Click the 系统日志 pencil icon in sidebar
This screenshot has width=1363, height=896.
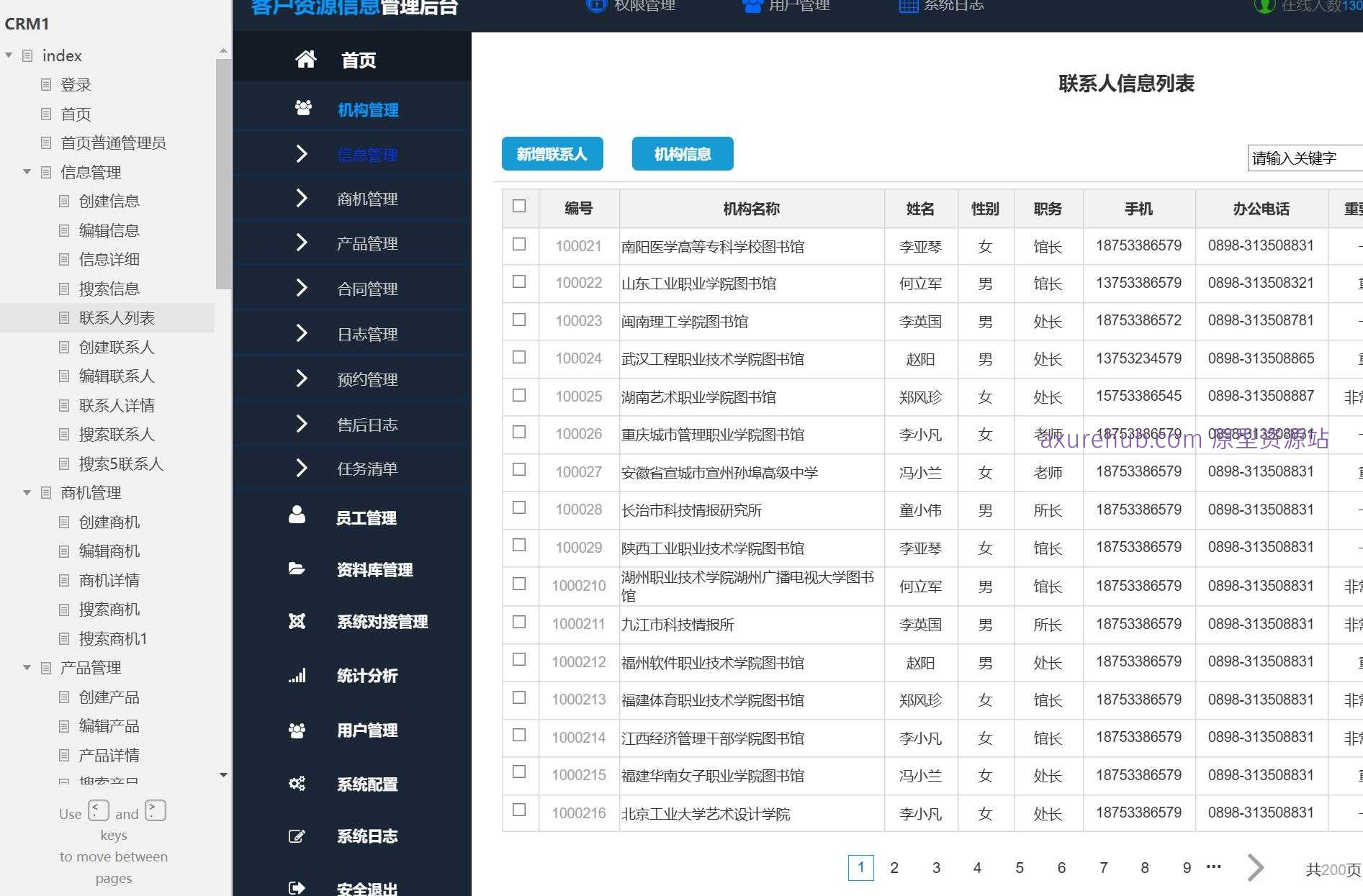(297, 836)
